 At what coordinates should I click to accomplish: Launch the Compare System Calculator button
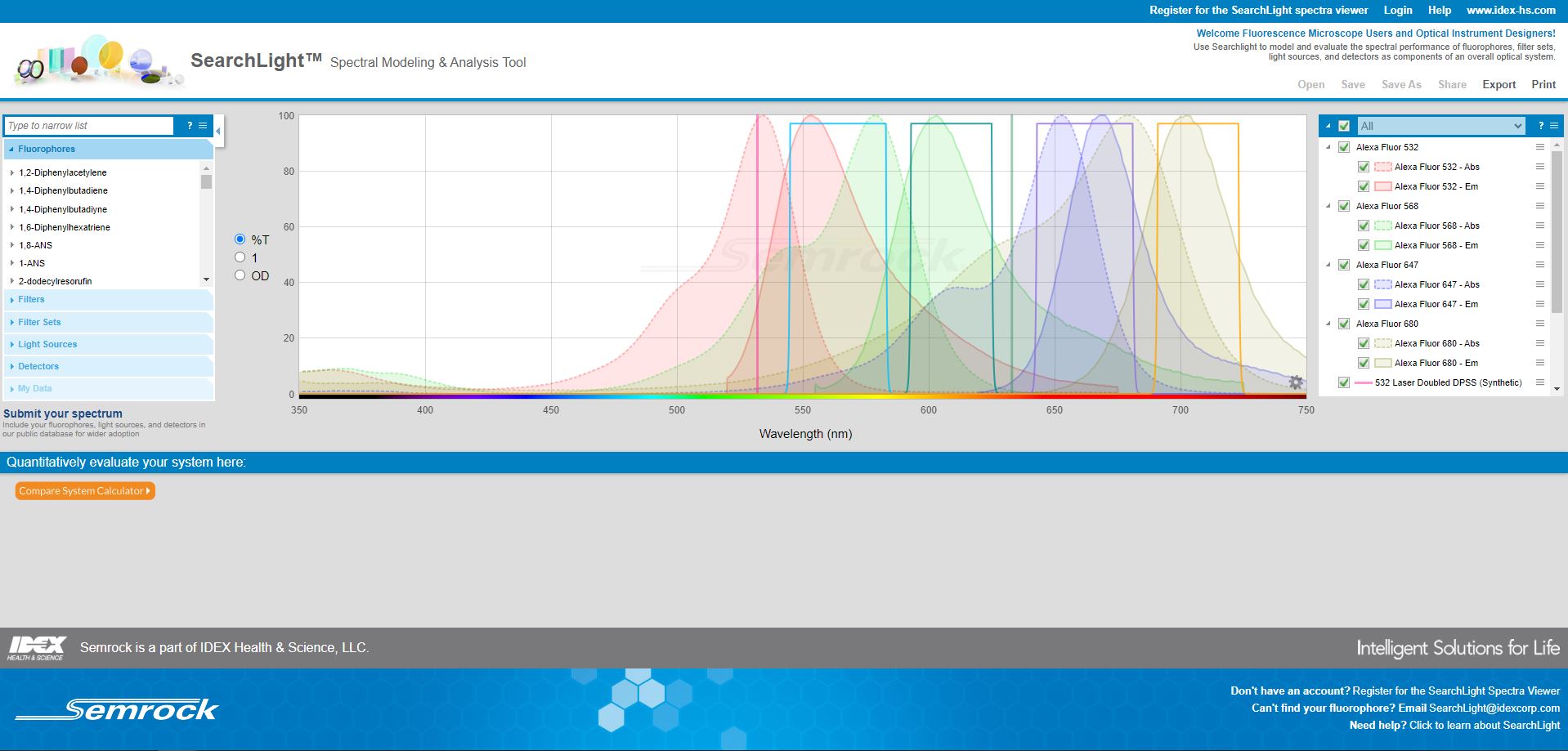point(85,491)
